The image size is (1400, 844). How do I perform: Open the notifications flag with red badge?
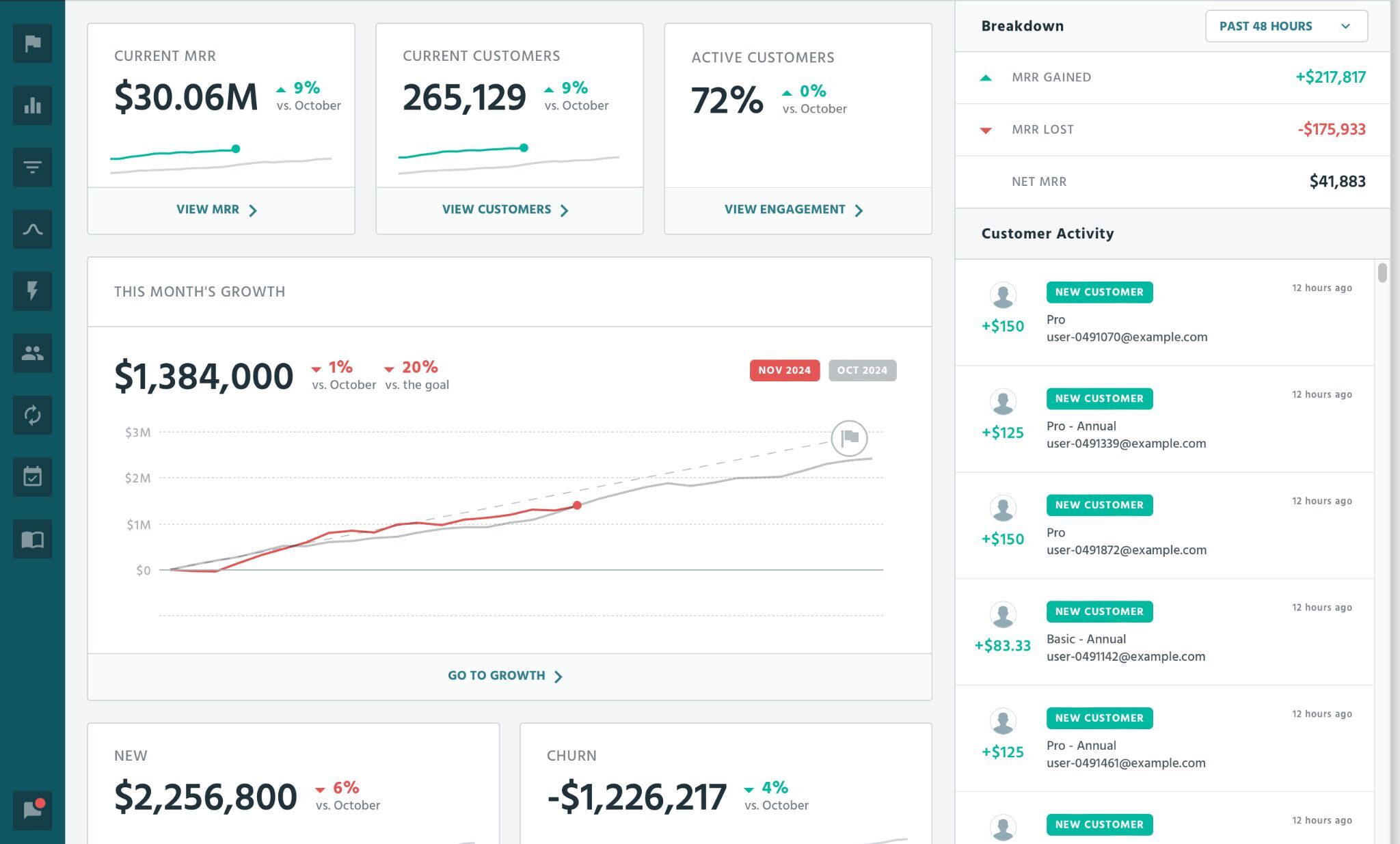[x=32, y=811]
